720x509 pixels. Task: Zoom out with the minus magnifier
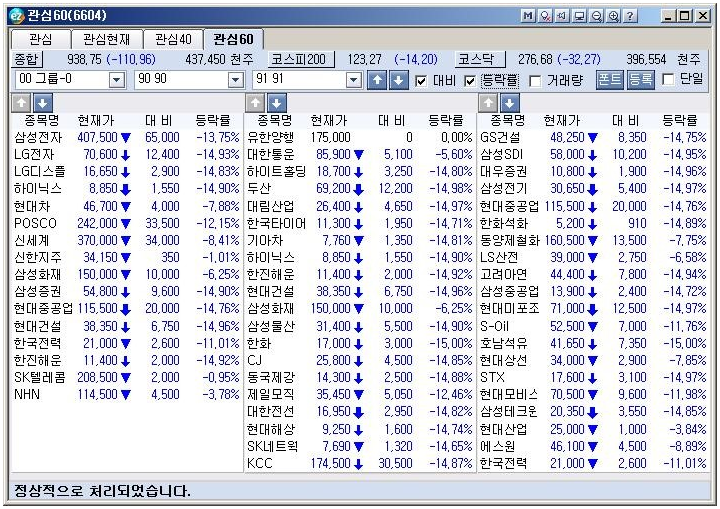click(x=596, y=16)
